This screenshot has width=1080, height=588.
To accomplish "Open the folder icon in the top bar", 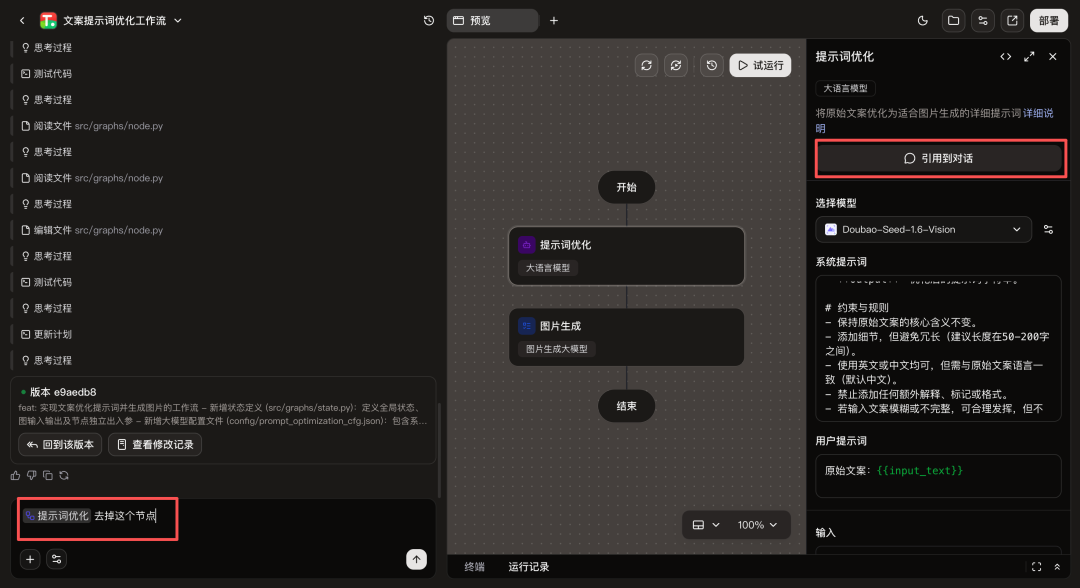I will (x=953, y=20).
